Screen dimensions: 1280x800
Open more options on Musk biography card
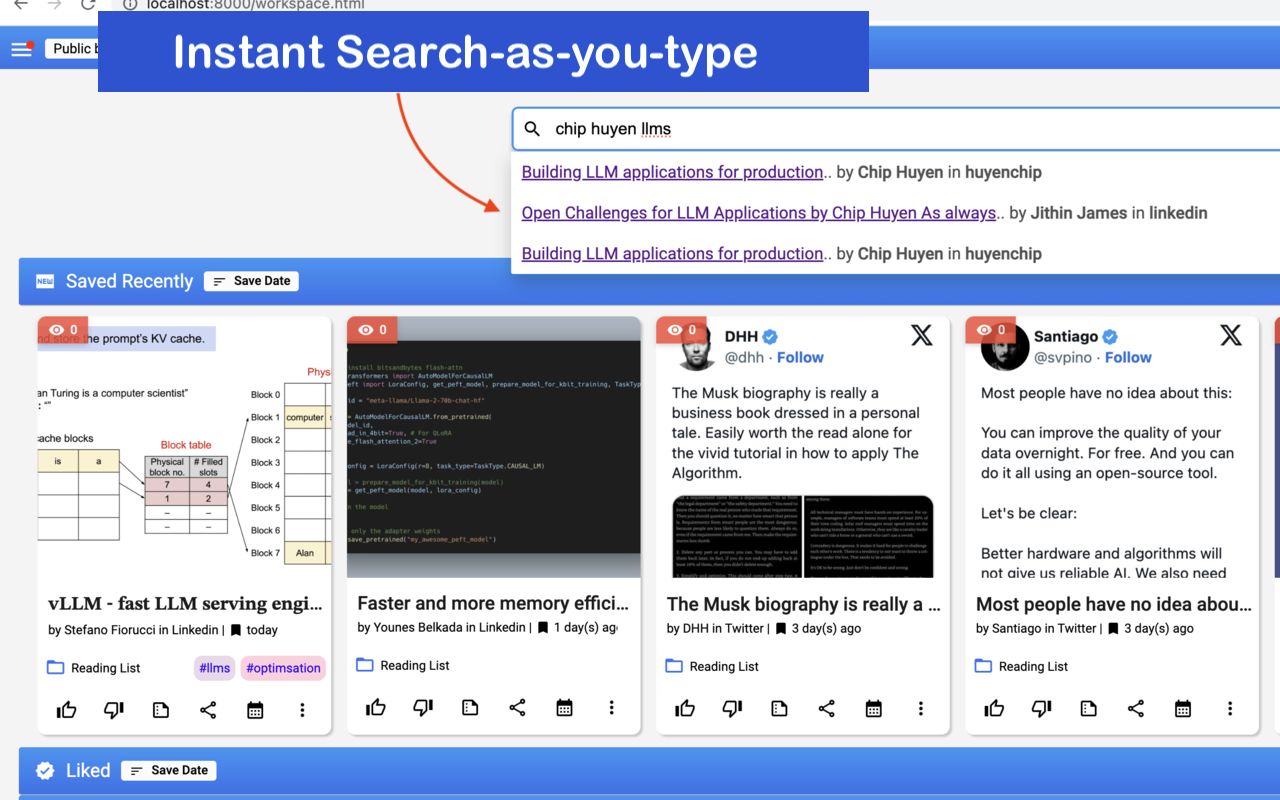pos(920,708)
